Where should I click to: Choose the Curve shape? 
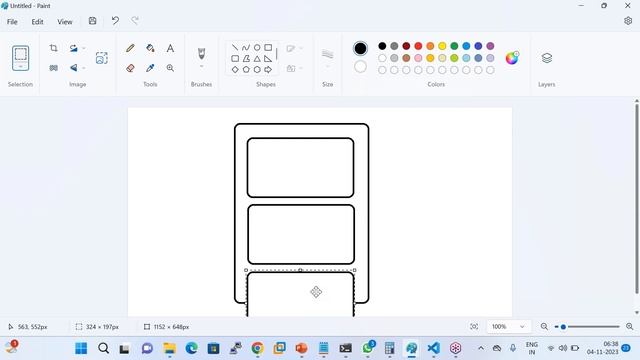point(246,48)
